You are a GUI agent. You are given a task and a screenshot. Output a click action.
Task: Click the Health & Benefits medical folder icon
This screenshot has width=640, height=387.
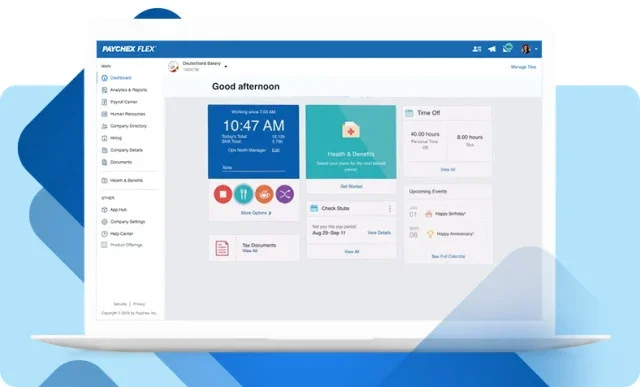pyautogui.click(x=351, y=130)
